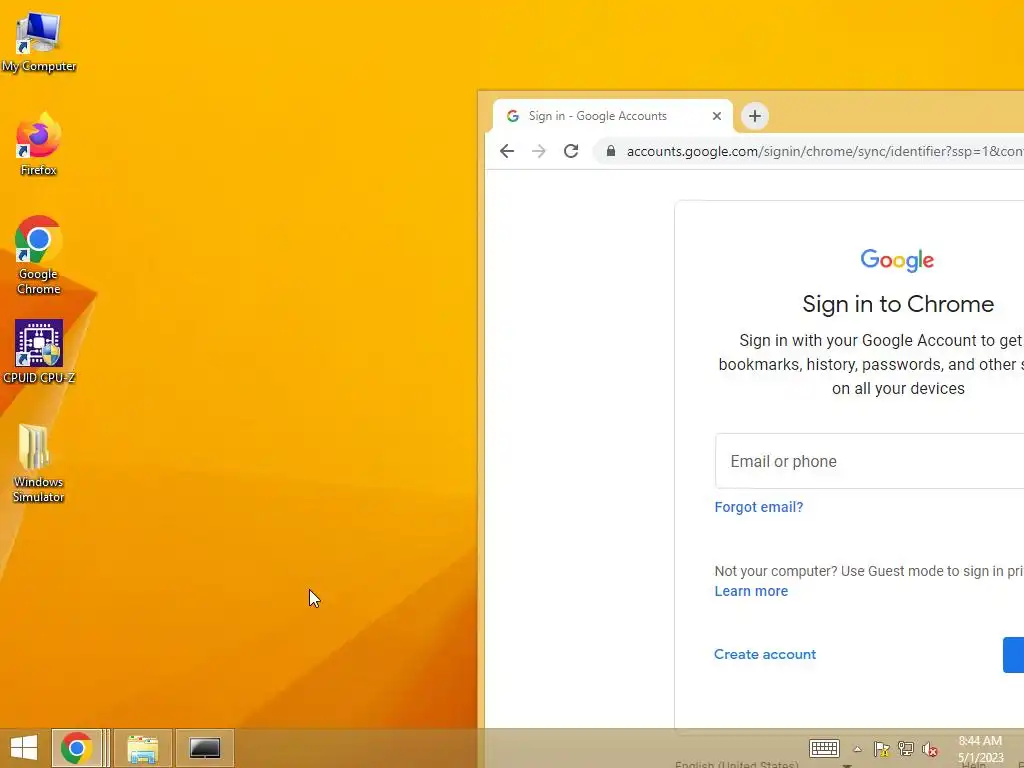Open the taskbar clock and date
The height and width of the screenshot is (768, 1024).
click(x=980, y=749)
